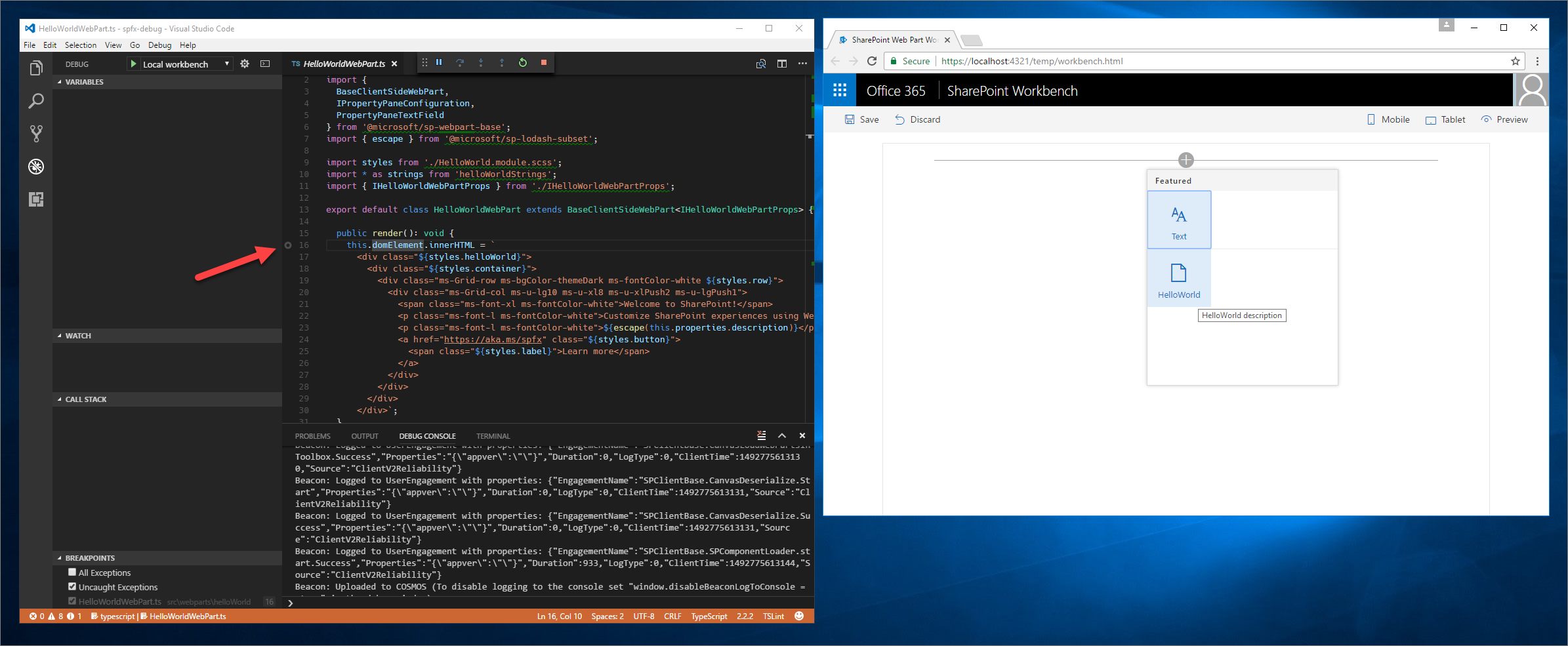Click the Save button in SharePoint Workbench

click(x=861, y=119)
